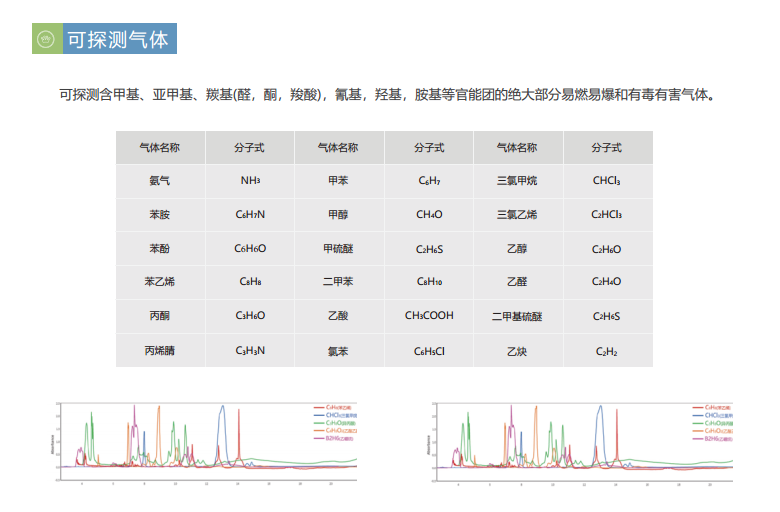Select the C6H6O formula cell
Viewport: 780px width, 512px height.
tap(250, 249)
